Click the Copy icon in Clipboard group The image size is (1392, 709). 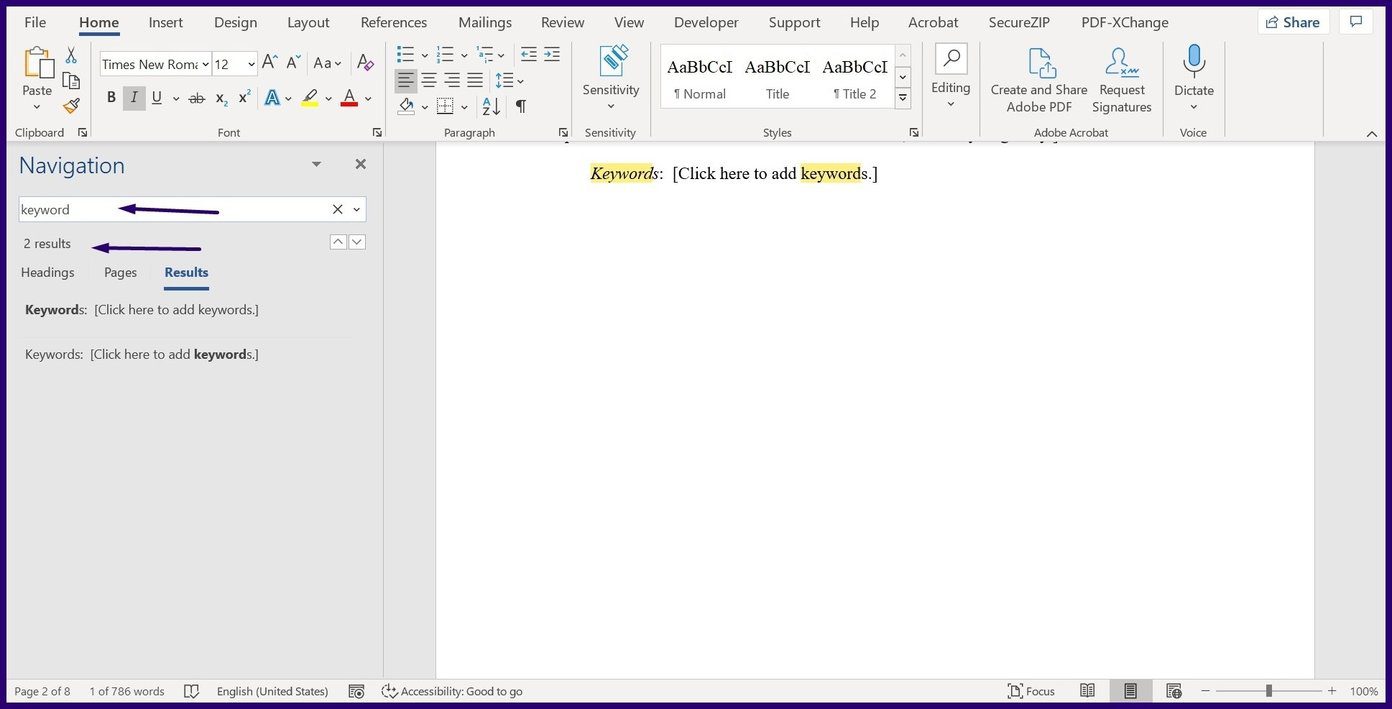pyautogui.click(x=71, y=81)
